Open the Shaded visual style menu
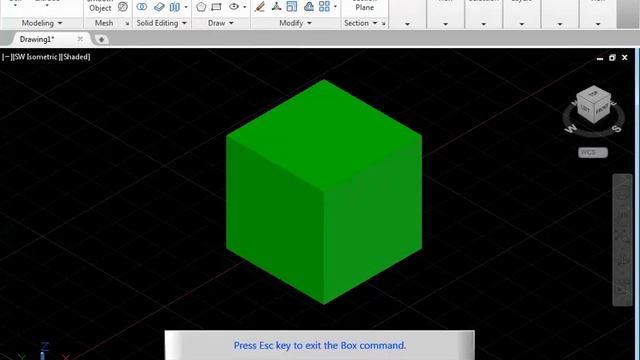This screenshot has height=360, width=640. coord(76,57)
